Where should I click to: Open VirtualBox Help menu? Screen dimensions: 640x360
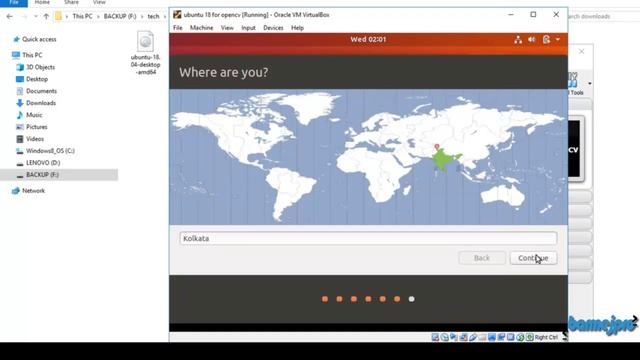point(297,28)
